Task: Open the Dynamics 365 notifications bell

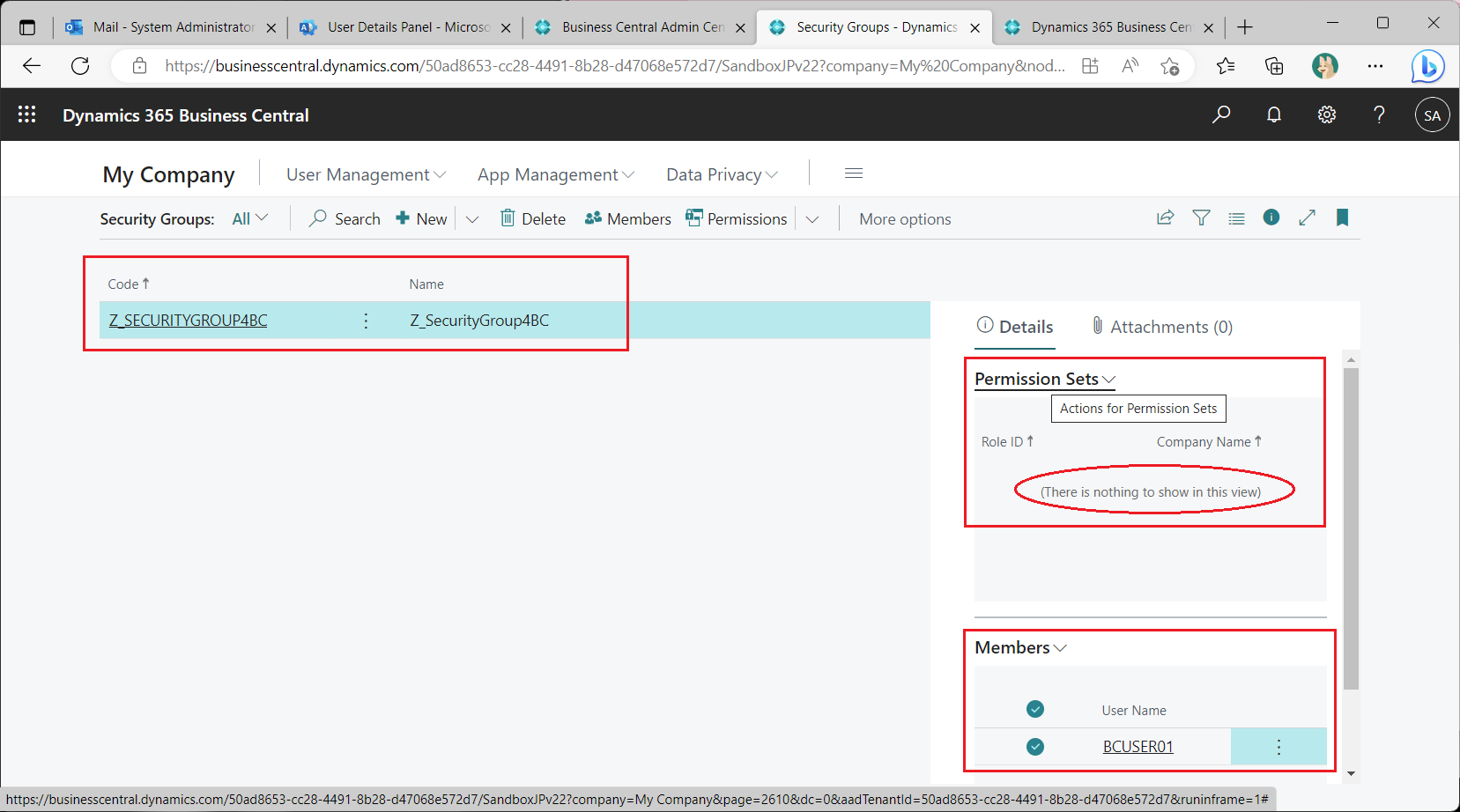Action: [1274, 114]
